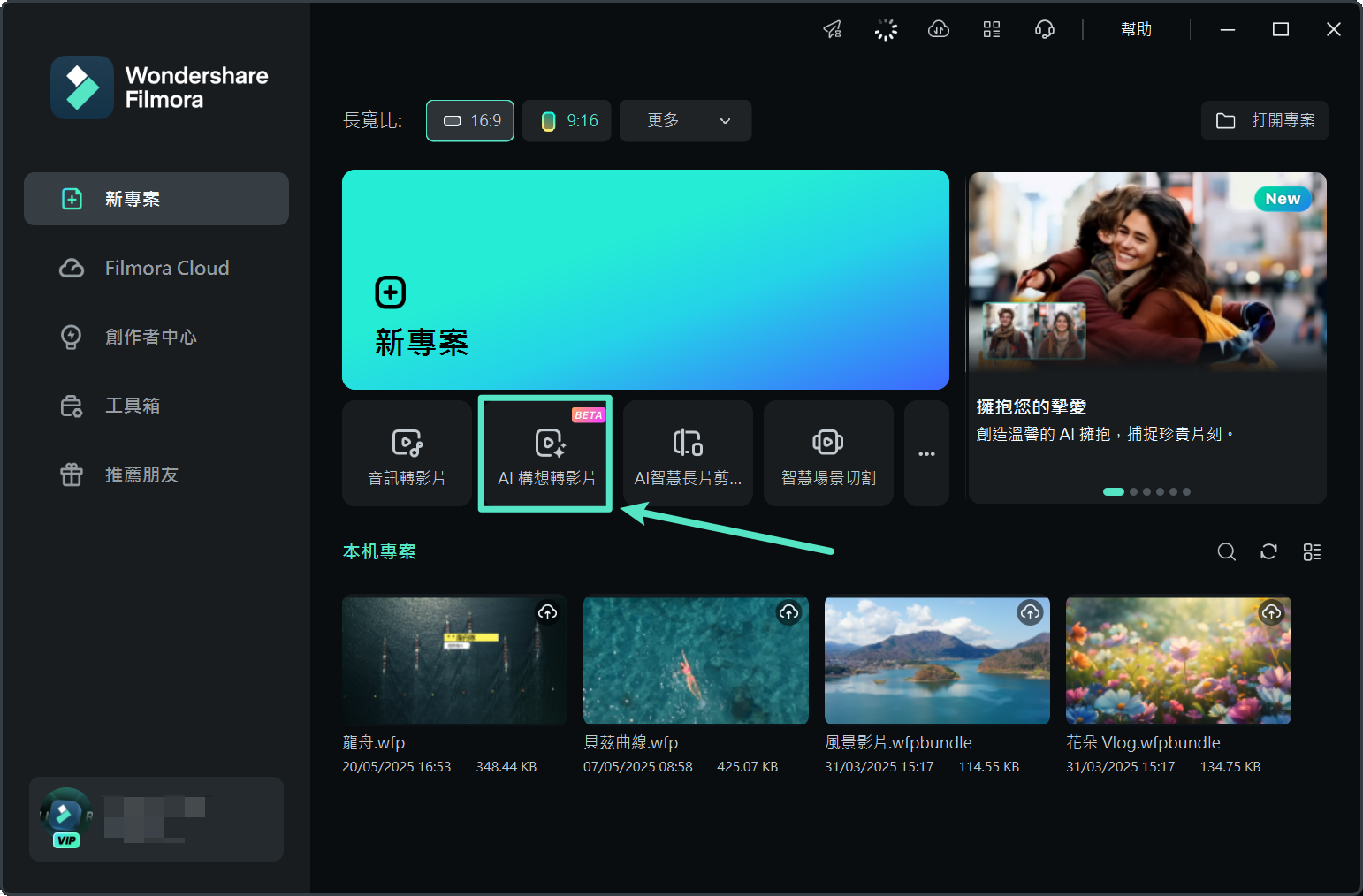Switch projects to list view

click(x=1312, y=552)
